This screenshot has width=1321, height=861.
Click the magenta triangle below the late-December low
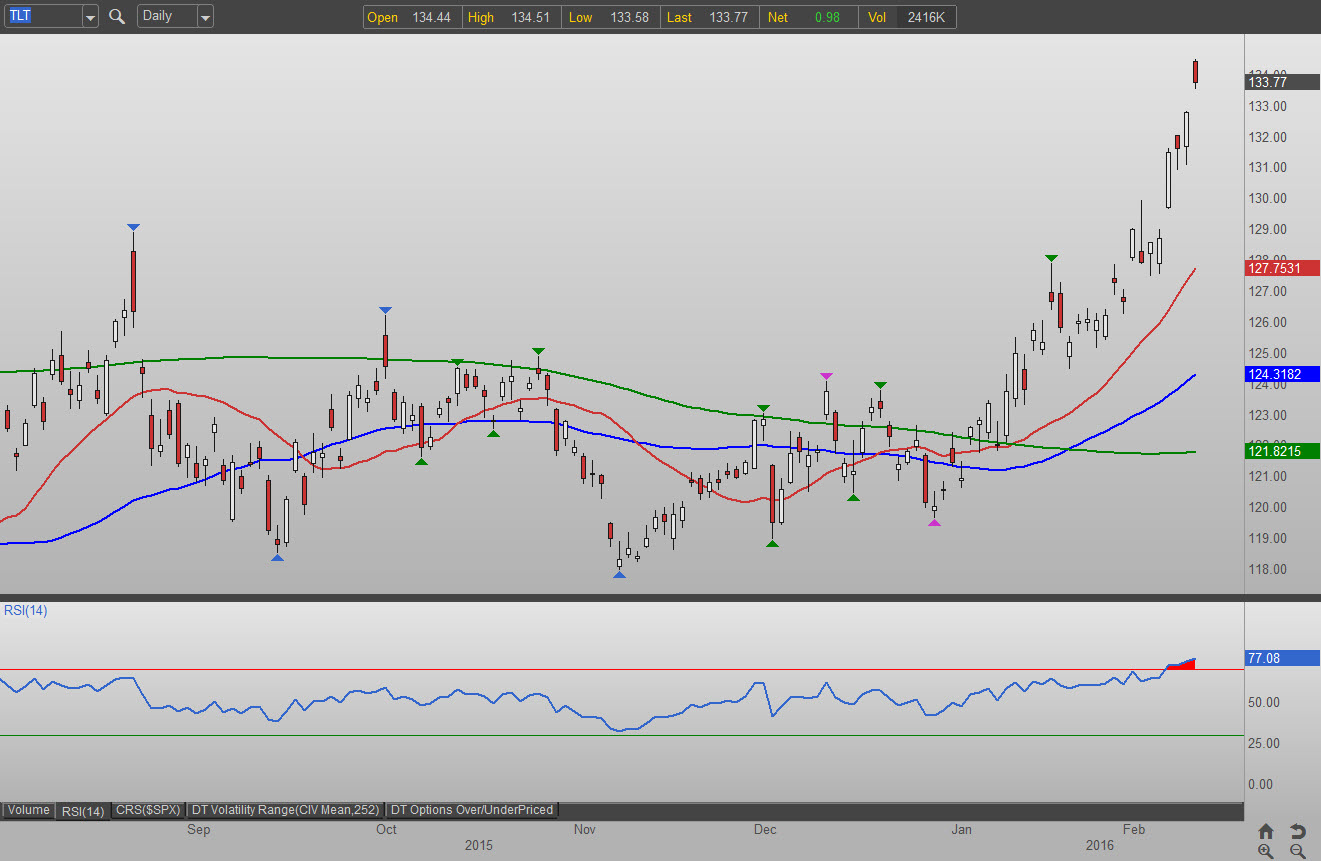click(x=934, y=522)
